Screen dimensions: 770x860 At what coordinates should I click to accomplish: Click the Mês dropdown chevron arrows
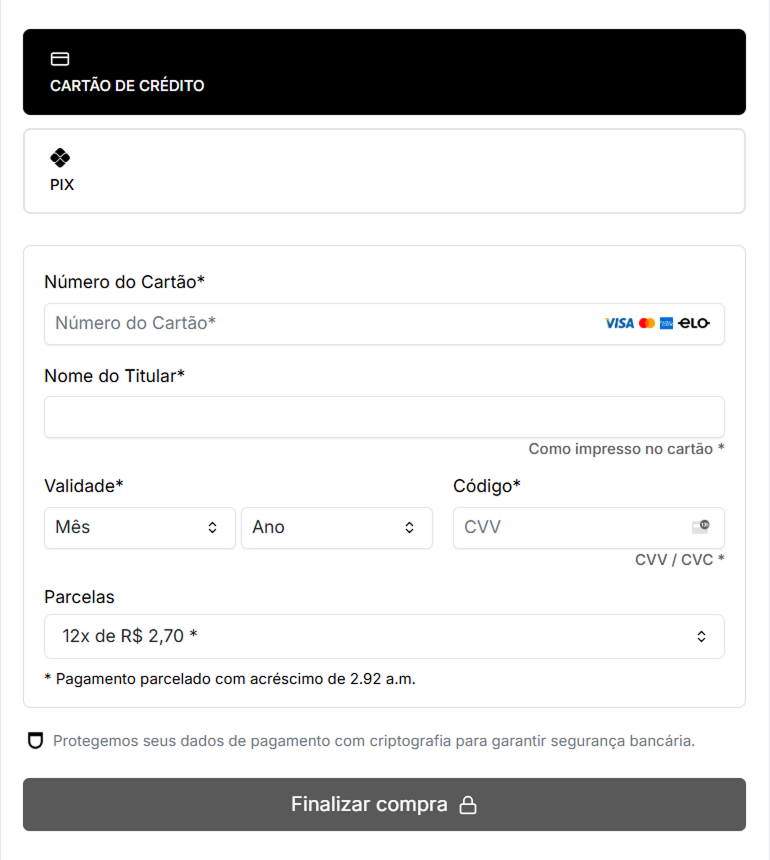pyautogui.click(x=212, y=528)
